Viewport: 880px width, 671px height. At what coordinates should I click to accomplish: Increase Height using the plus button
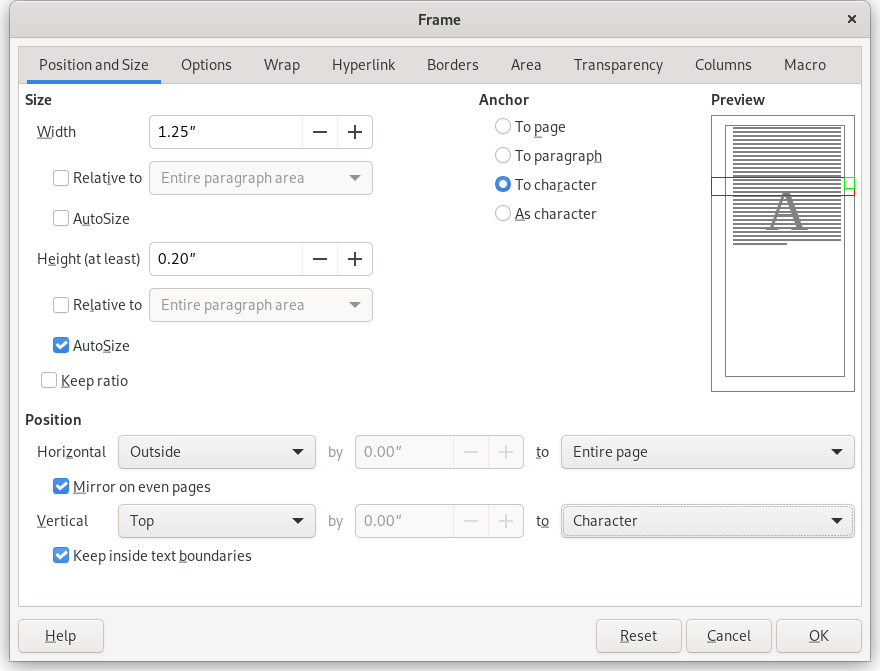click(x=354, y=259)
